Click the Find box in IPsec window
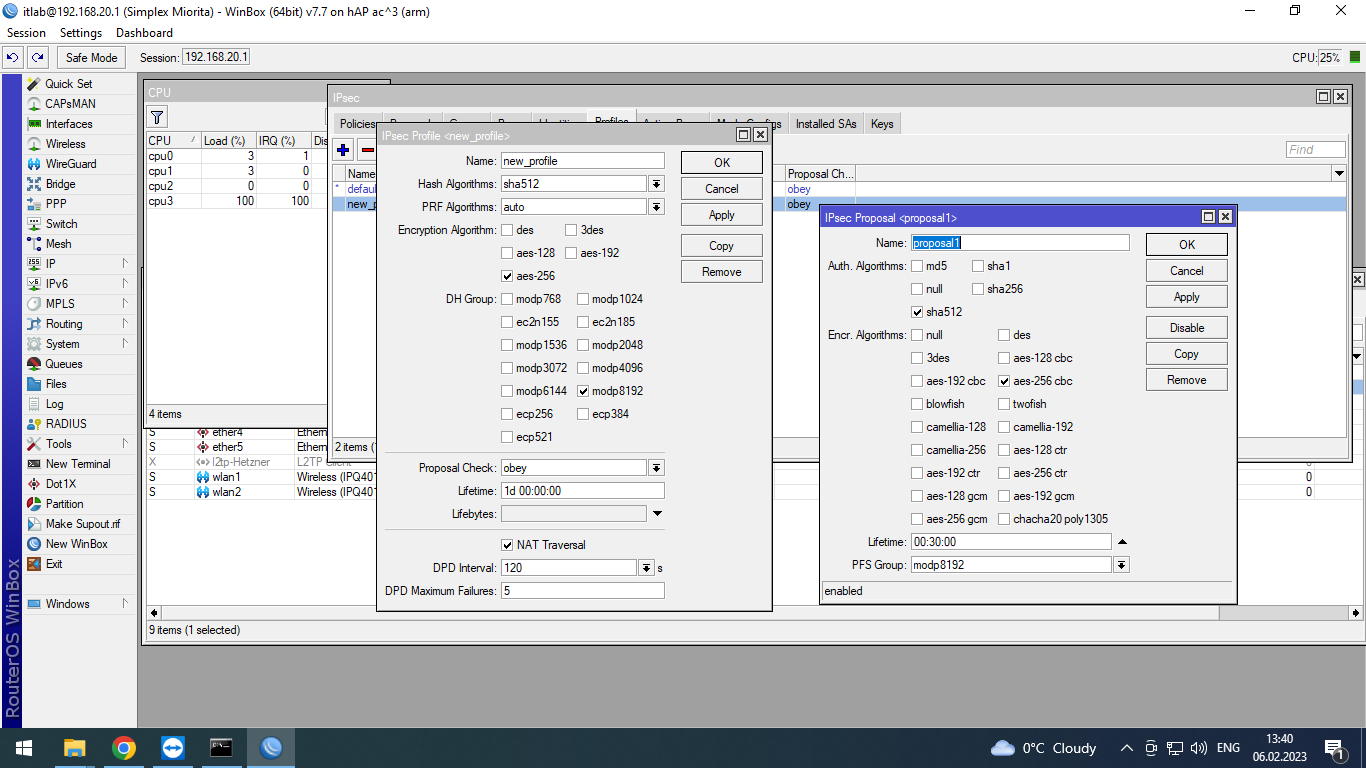The height and width of the screenshot is (768, 1366). point(1316,150)
